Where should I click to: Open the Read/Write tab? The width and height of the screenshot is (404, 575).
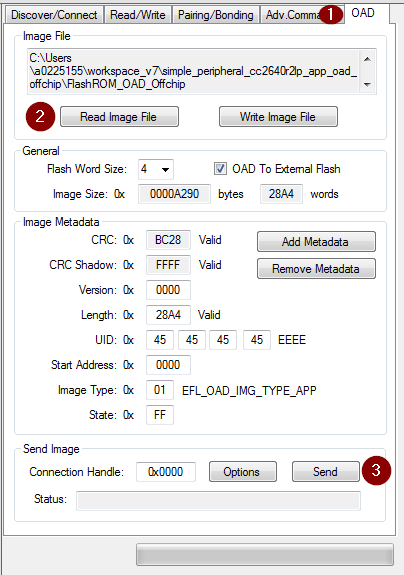point(138,15)
